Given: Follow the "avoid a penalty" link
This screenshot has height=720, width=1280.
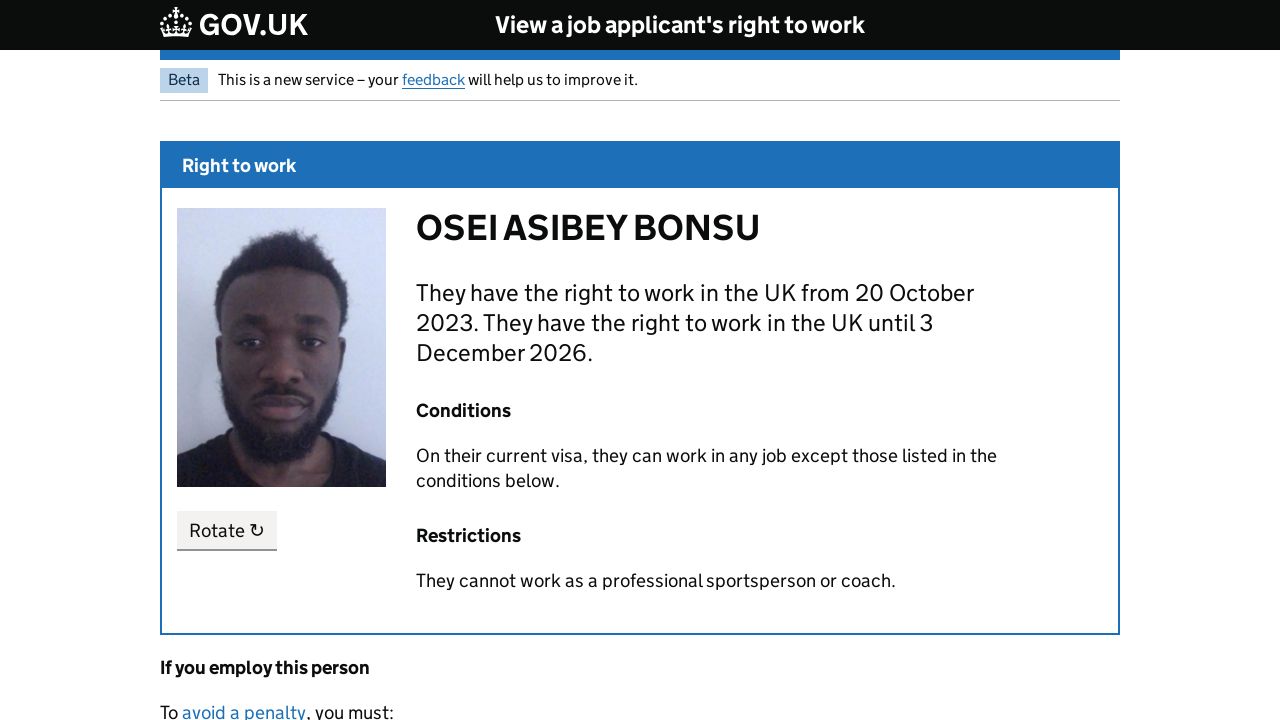Looking at the screenshot, I should [244, 712].
